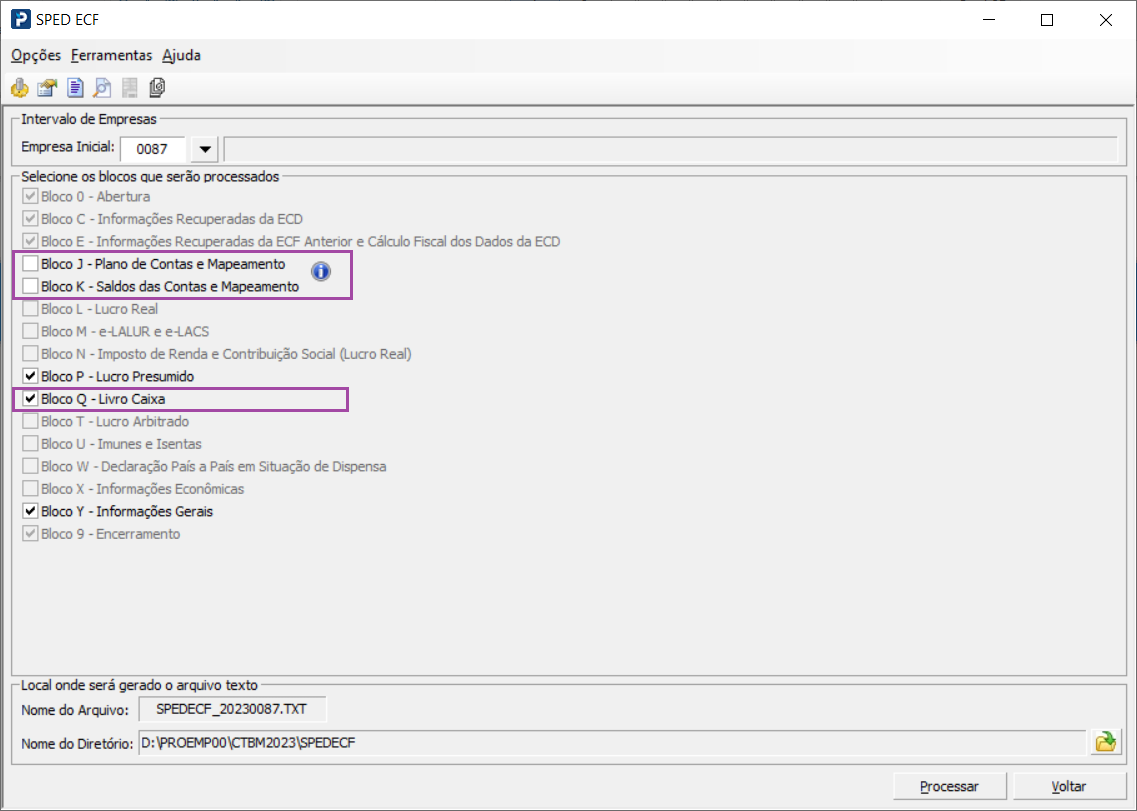Click the Bloco 9 - Encerramento checkbox
The image size is (1137, 811).
tap(30, 533)
